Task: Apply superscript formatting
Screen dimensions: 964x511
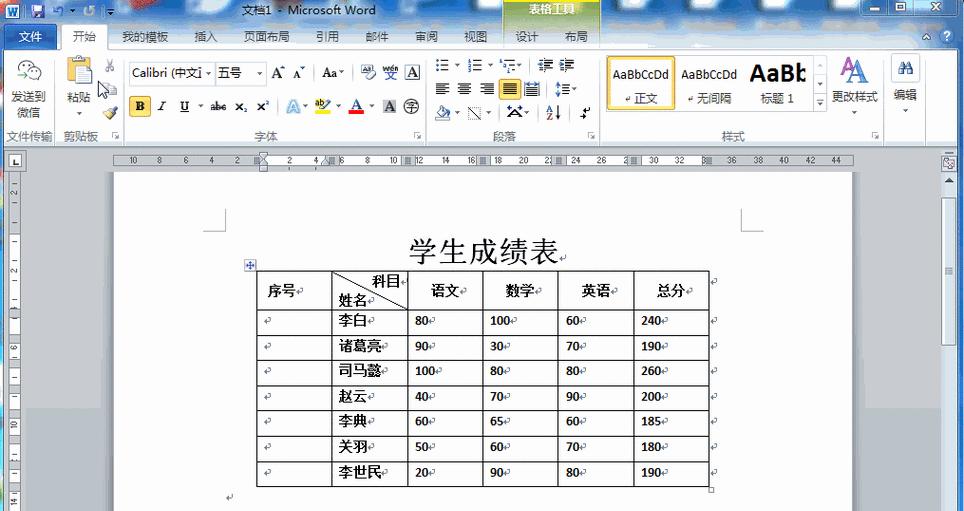Action: (263, 107)
